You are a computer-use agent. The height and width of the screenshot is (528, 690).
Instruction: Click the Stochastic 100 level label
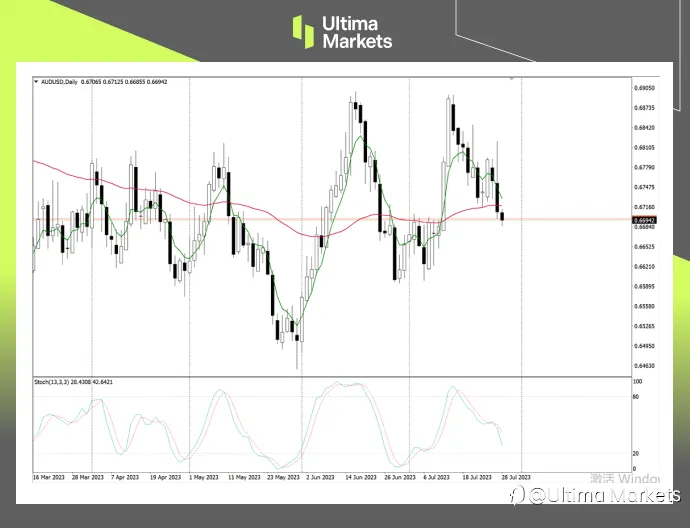click(x=637, y=382)
